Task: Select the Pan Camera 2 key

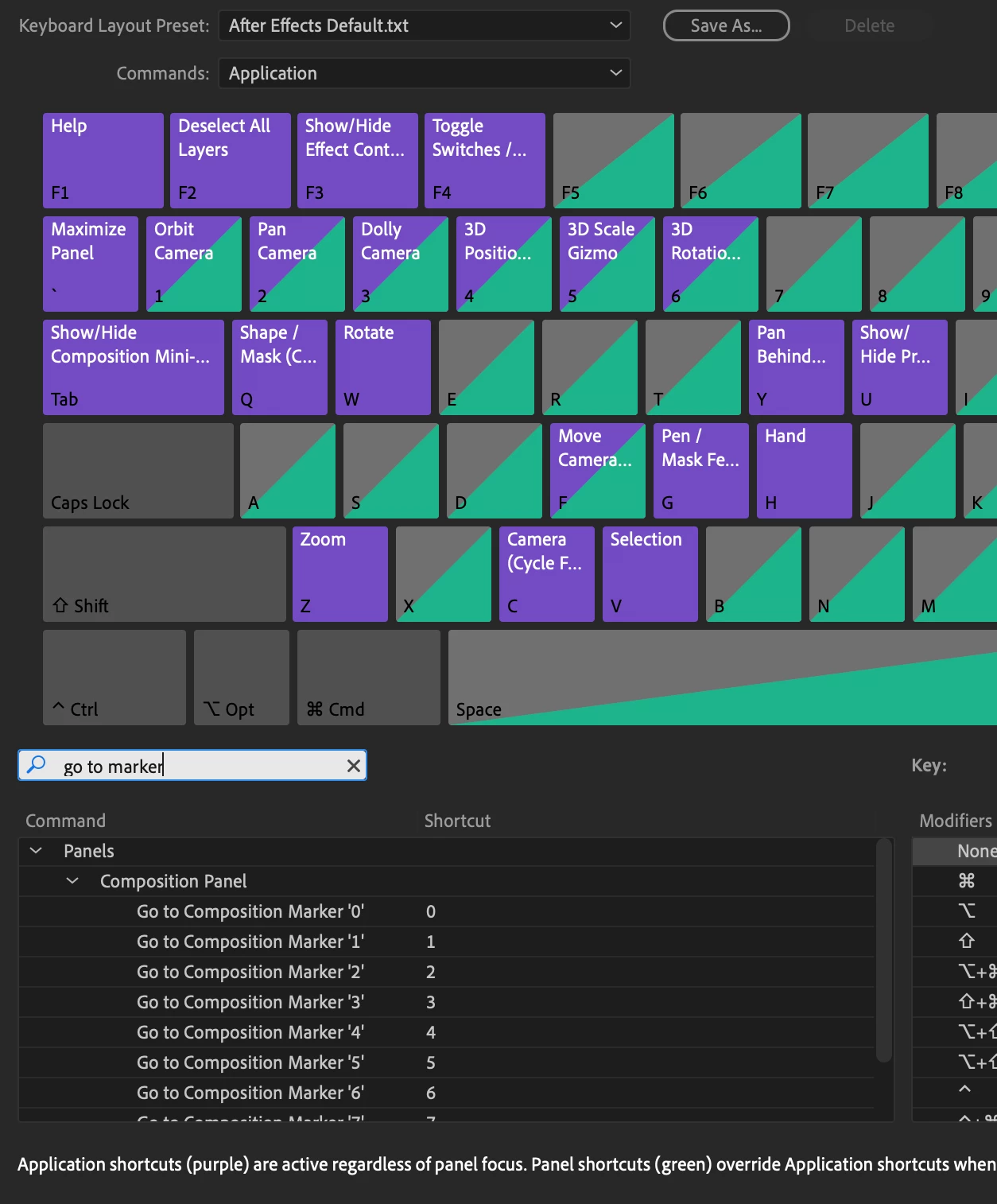Action: pyautogui.click(x=297, y=264)
